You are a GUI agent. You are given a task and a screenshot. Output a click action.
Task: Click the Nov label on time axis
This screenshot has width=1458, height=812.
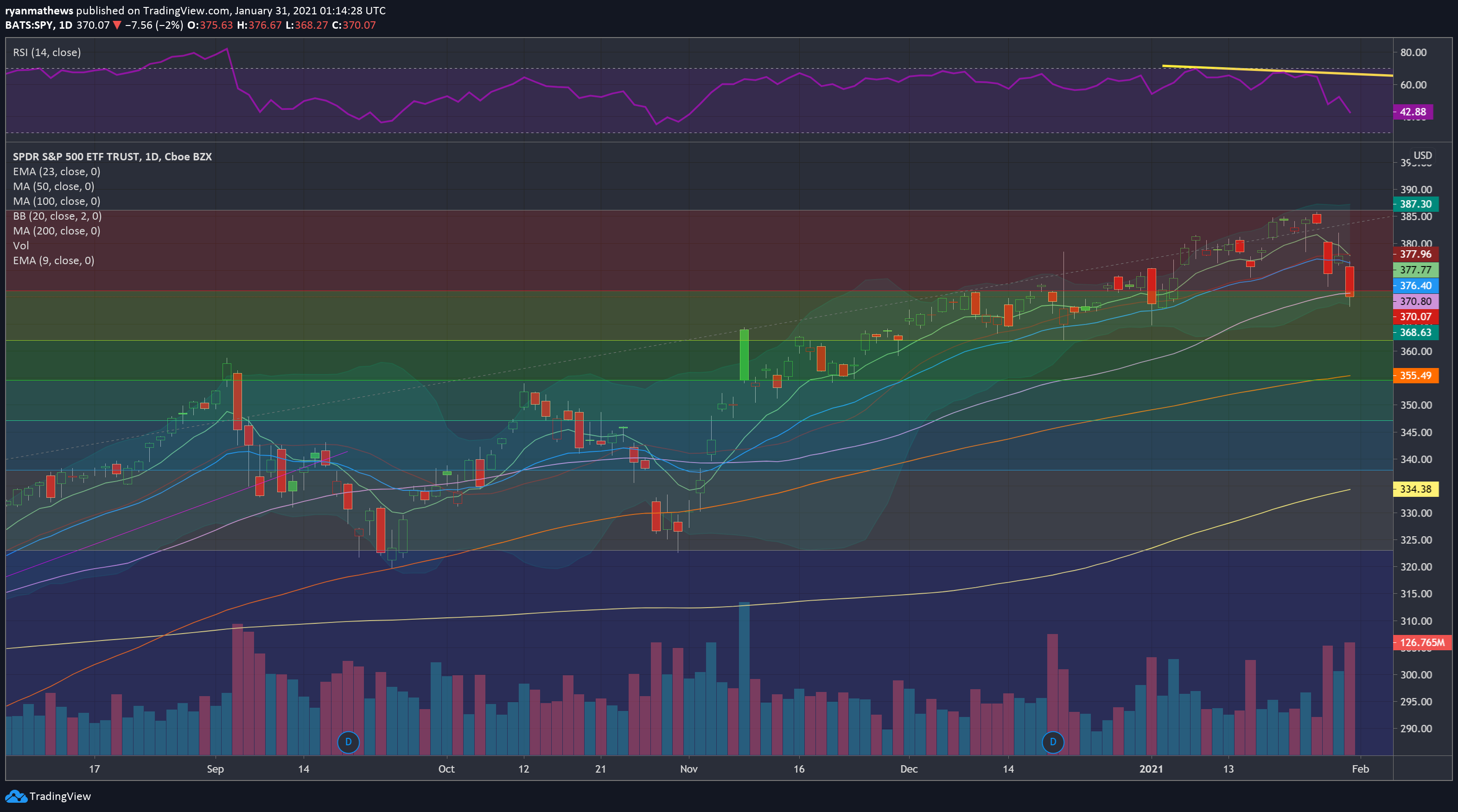(x=689, y=769)
